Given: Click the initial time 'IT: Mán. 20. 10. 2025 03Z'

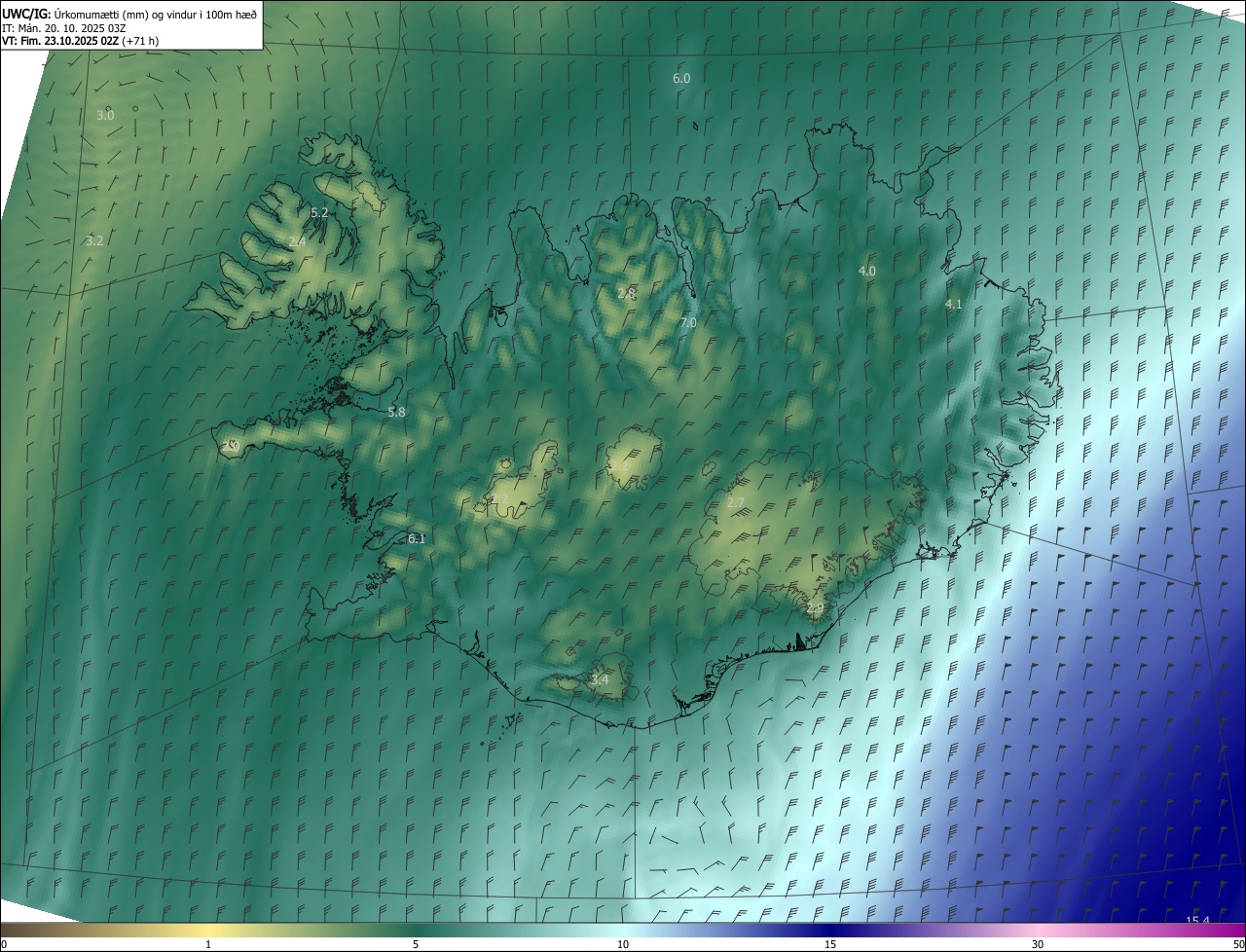Looking at the screenshot, I should click(64, 27).
